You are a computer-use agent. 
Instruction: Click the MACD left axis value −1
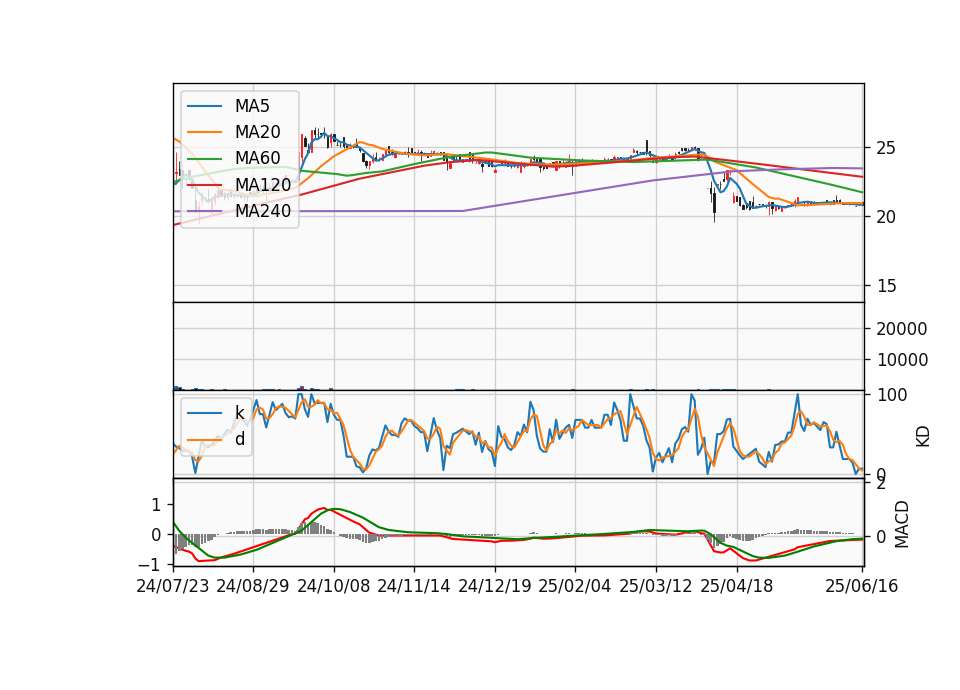click(151, 564)
